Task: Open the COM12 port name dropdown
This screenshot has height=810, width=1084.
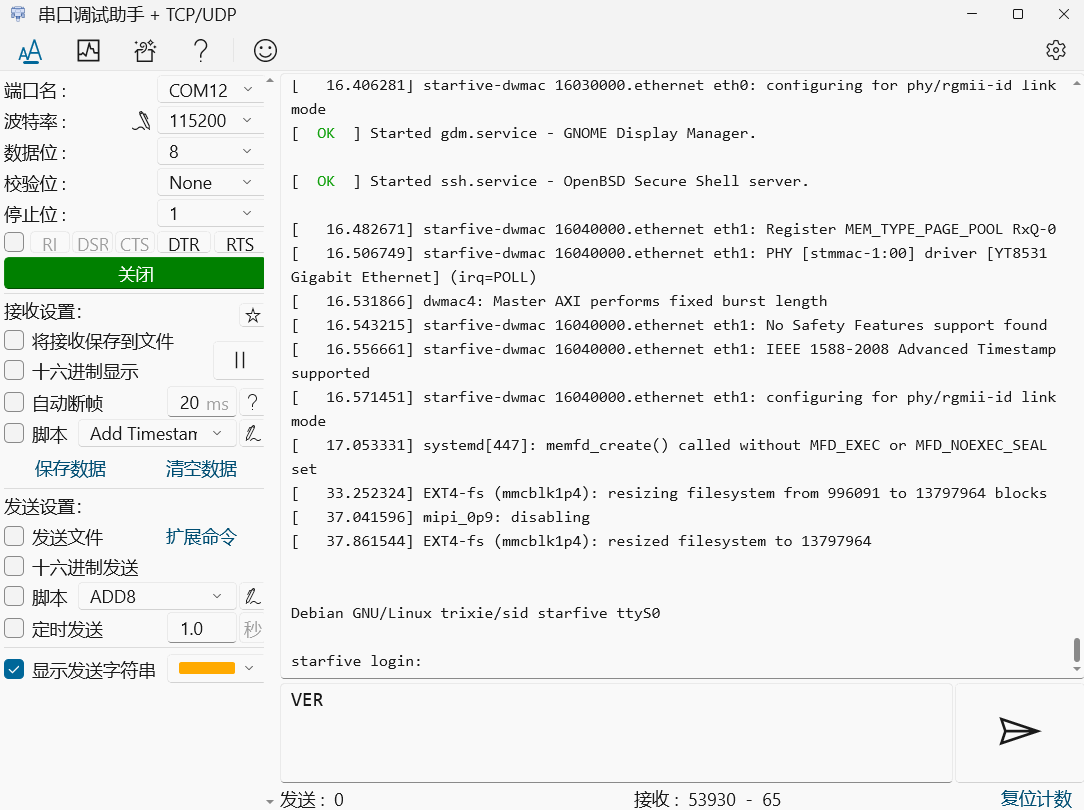Action: [x=211, y=90]
